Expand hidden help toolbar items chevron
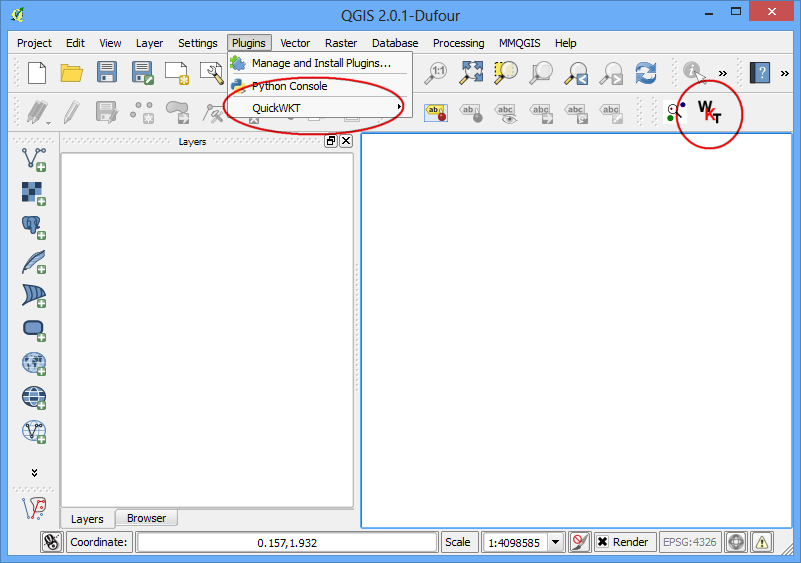The image size is (801, 563). pos(784,73)
